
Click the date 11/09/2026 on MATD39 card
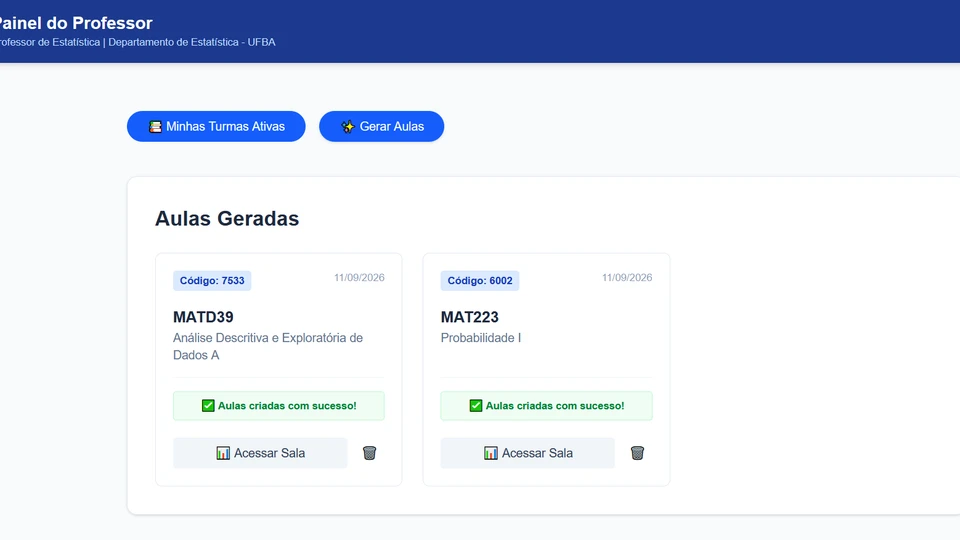[359, 277]
